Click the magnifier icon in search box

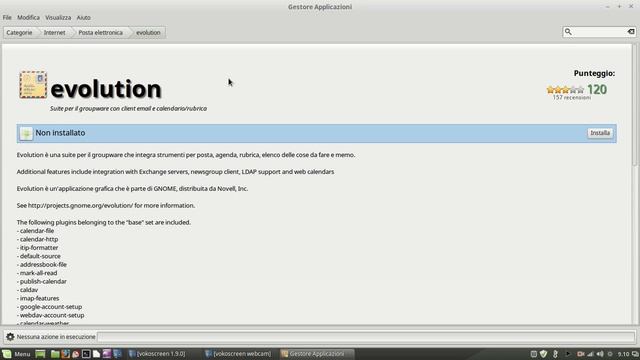(x=568, y=32)
